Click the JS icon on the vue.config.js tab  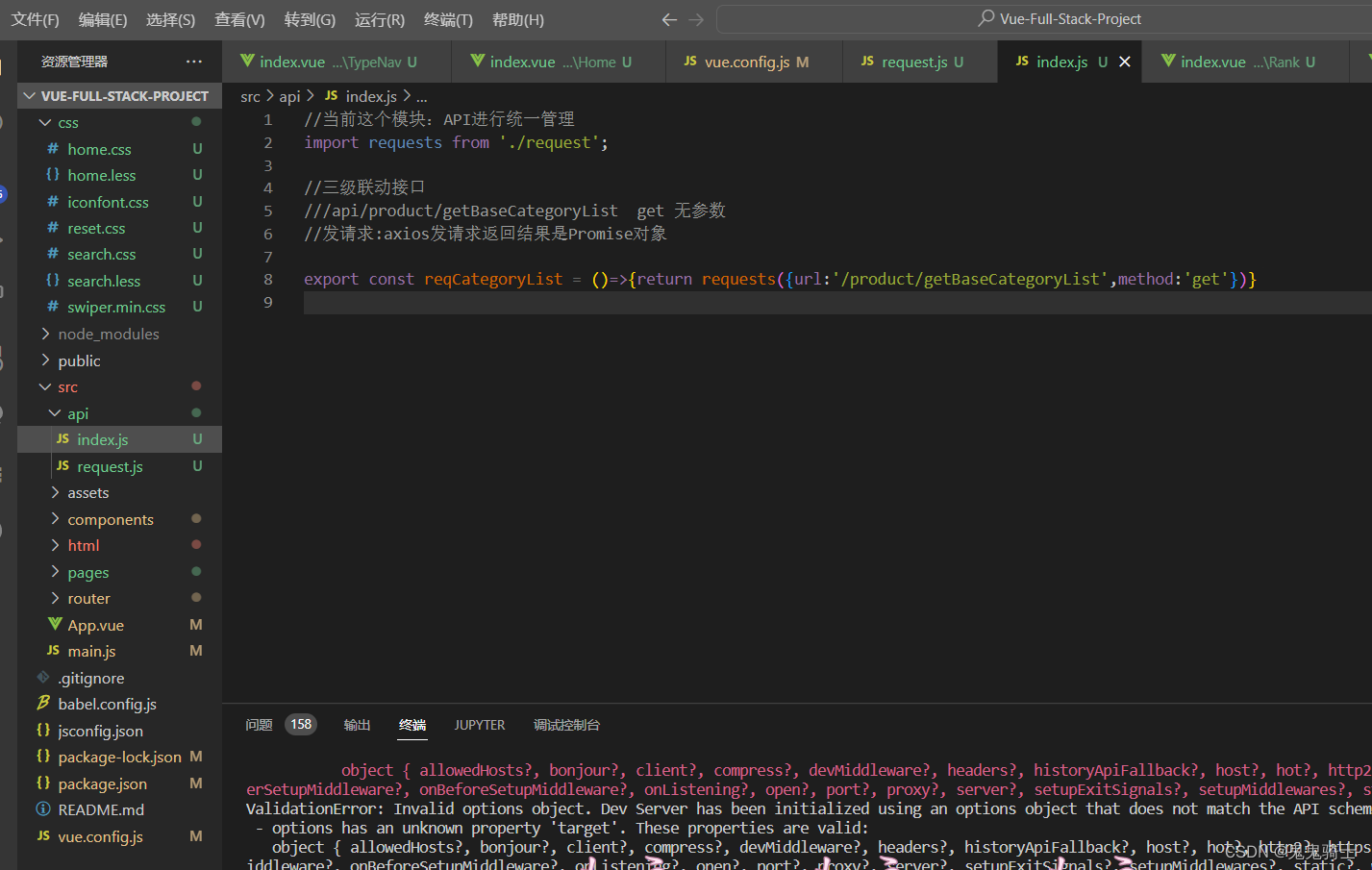pyautogui.click(x=690, y=61)
